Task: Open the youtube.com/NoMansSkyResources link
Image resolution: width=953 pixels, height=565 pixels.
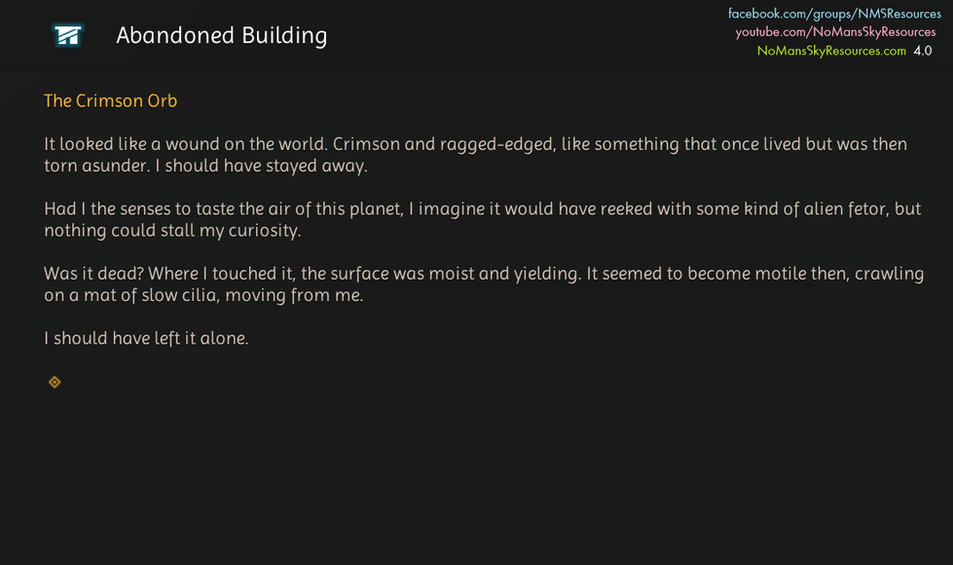Action: click(x=836, y=32)
